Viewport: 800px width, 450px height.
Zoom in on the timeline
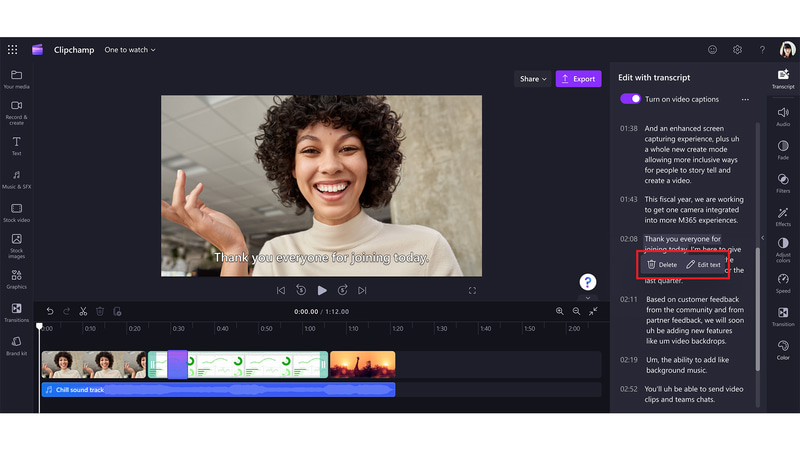[560, 311]
